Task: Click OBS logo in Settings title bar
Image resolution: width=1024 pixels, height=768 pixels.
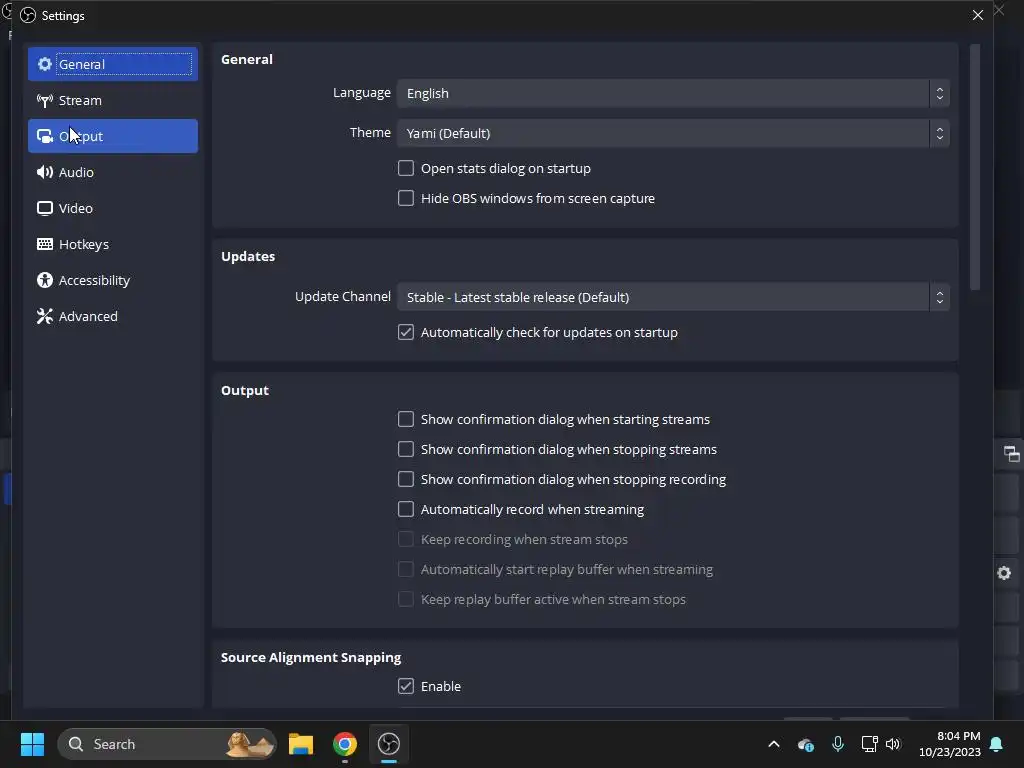Action: [x=28, y=15]
